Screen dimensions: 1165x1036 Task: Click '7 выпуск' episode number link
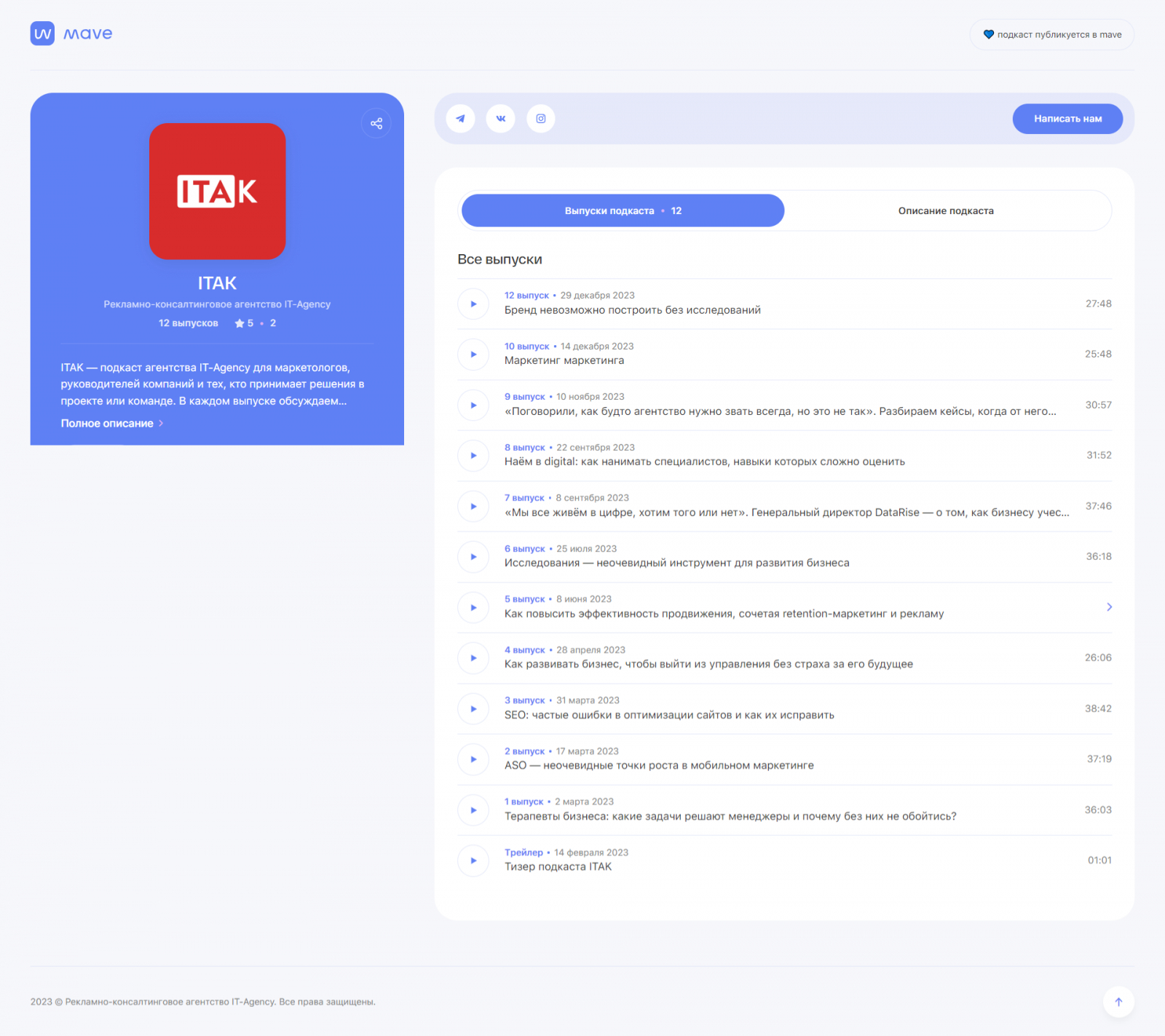point(524,498)
